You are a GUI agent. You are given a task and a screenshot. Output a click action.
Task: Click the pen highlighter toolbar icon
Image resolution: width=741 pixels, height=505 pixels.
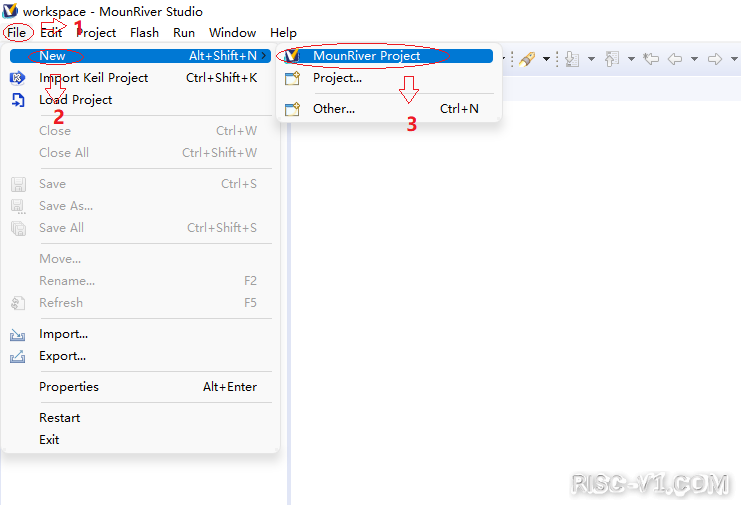[527, 59]
